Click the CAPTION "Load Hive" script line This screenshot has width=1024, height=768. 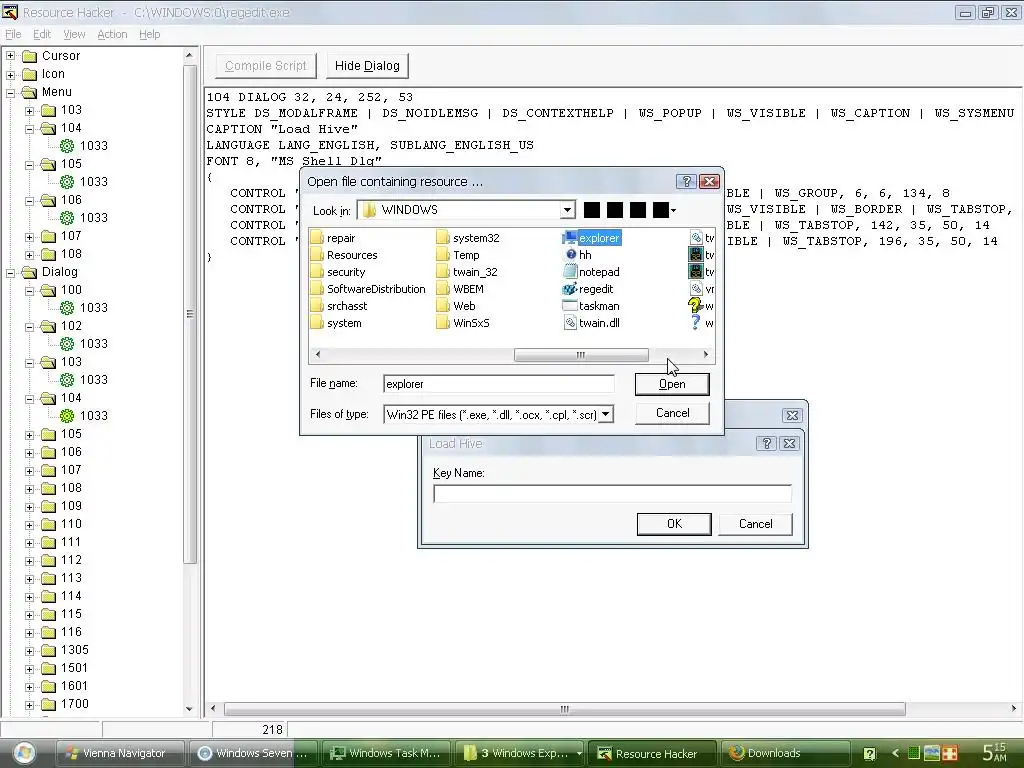(282, 129)
